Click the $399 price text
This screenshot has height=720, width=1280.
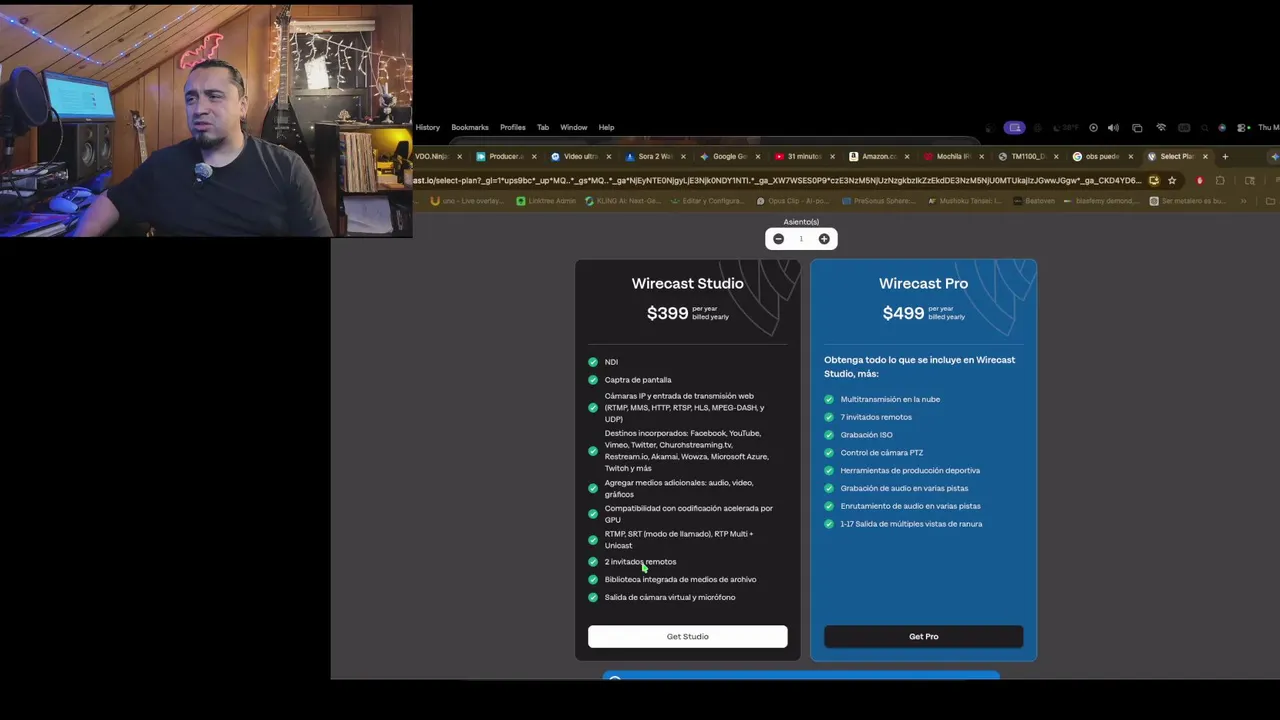tap(667, 313)
